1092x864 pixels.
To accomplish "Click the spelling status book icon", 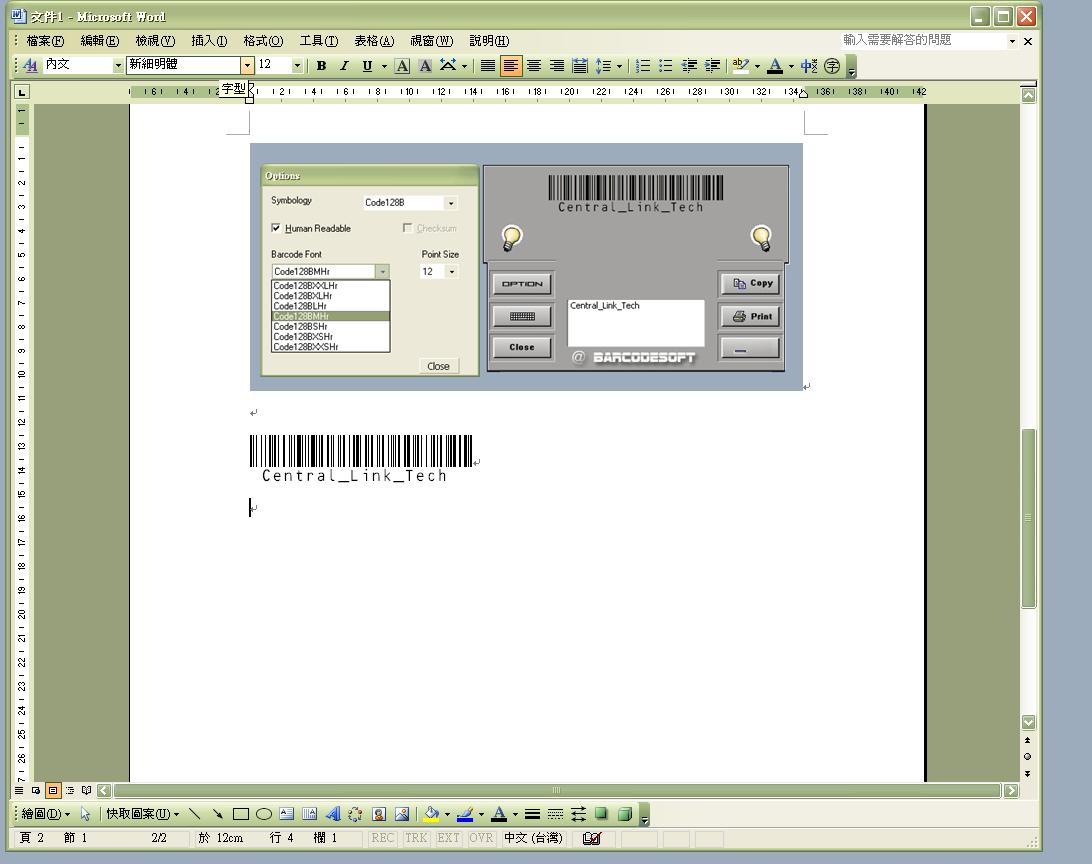I will pyautogui.click(x=591, y=838).
